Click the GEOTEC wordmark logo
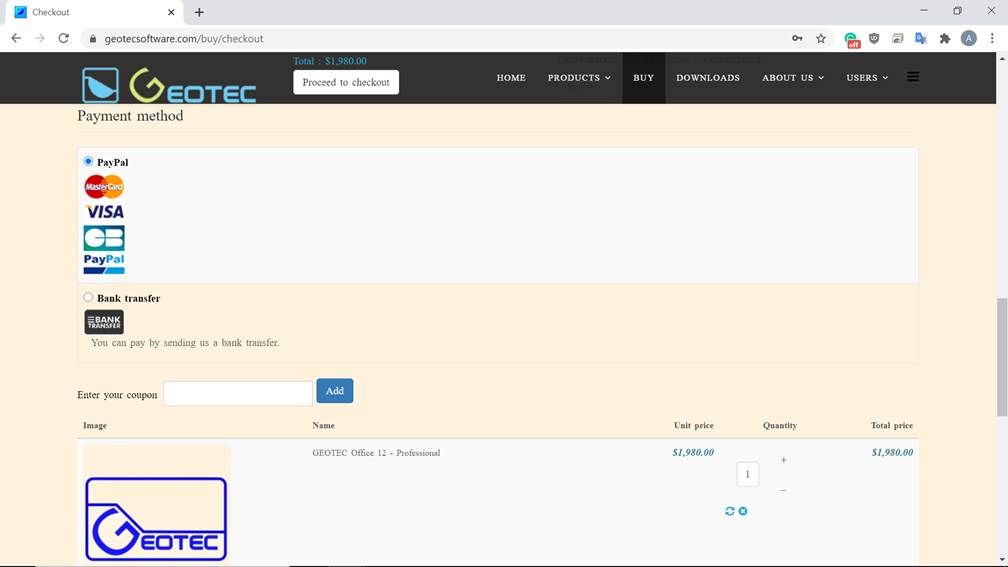 [193, 86]
